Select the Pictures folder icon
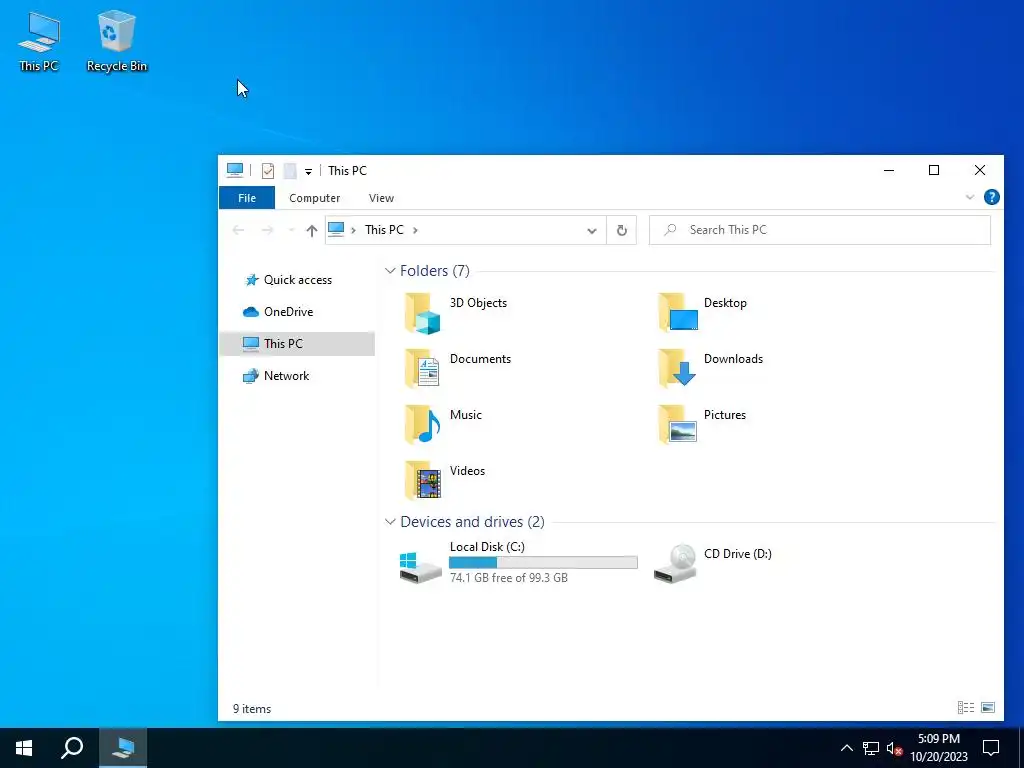This screenshot has height=768, width=1024. (x=678, y=424)
